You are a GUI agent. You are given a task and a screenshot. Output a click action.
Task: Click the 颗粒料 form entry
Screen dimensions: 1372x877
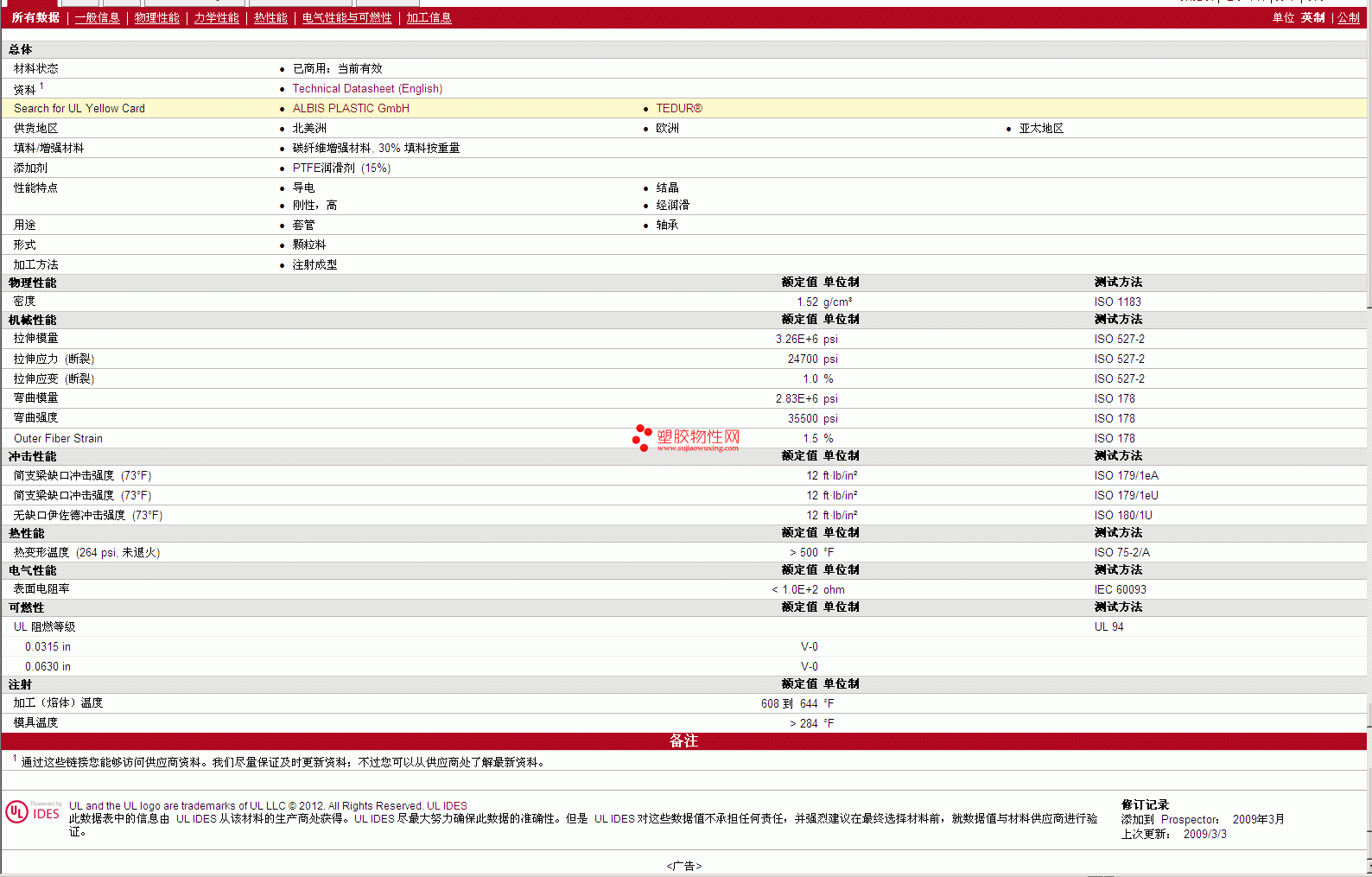pos(309,245)
